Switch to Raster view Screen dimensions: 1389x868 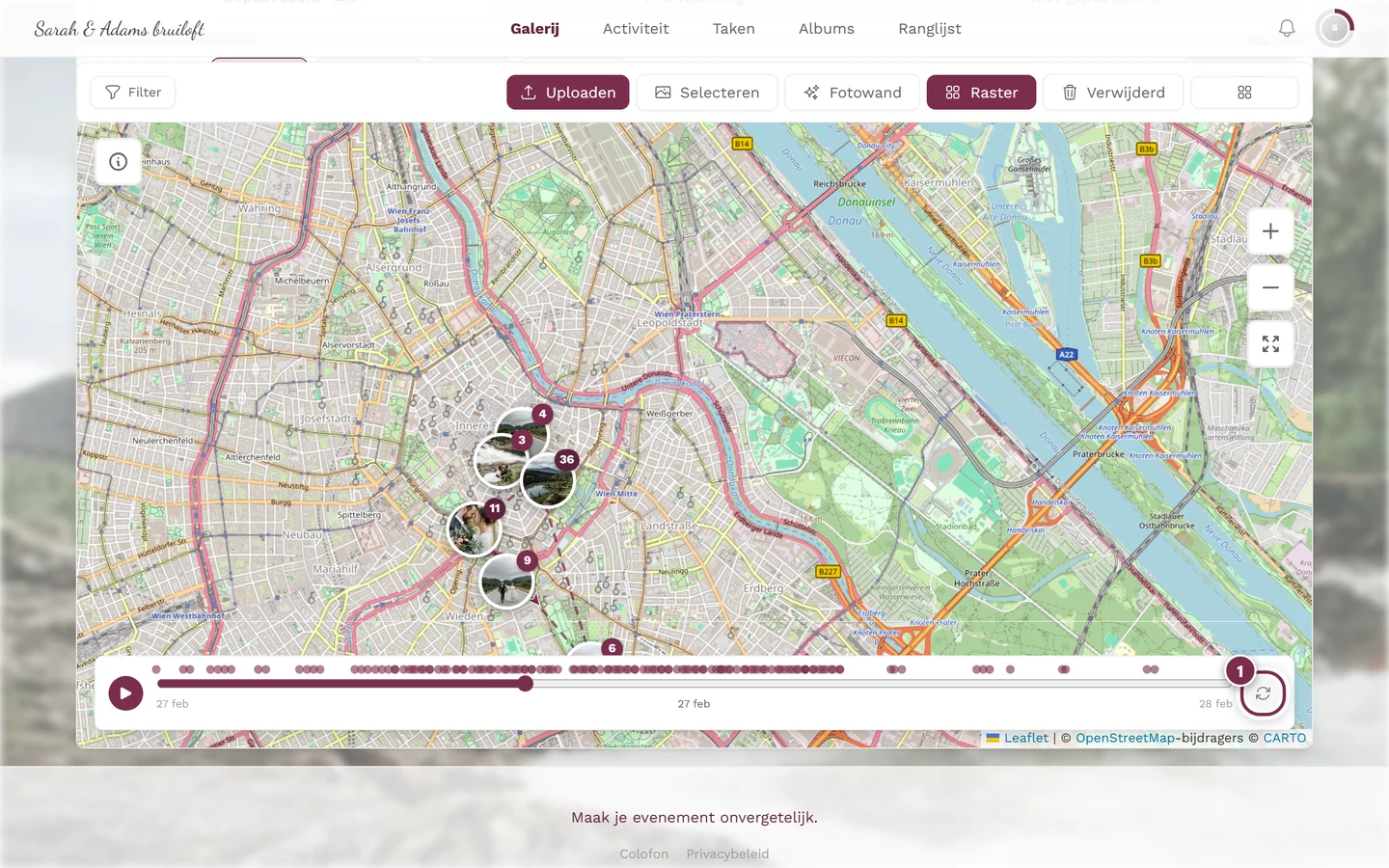coord(981,93)
